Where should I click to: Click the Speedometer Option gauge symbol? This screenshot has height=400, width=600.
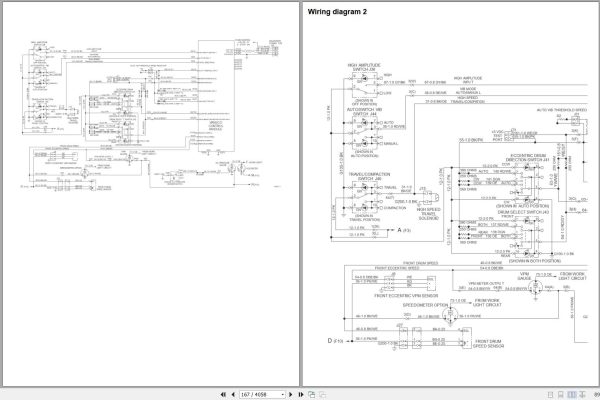pos(450,315)
